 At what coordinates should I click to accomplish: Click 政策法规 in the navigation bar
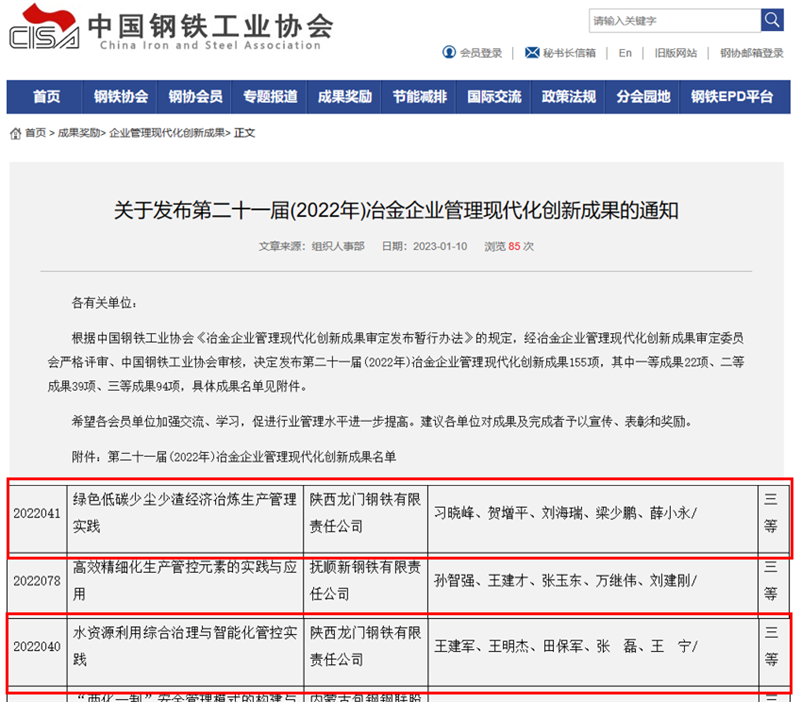click(569, 97)
